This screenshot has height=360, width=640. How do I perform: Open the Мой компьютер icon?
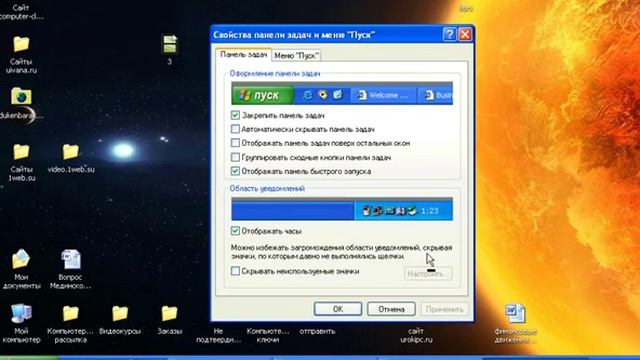[x=21, y=313]
